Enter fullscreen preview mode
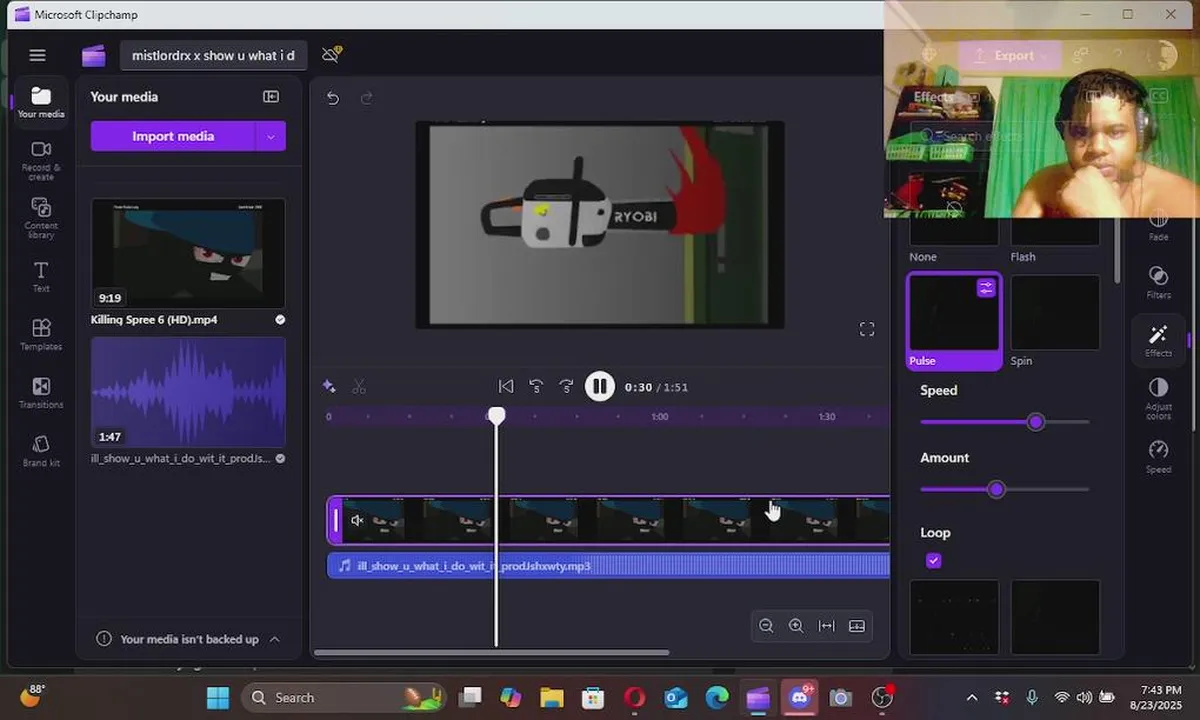The image size is (1200, 720). (867, 329)
